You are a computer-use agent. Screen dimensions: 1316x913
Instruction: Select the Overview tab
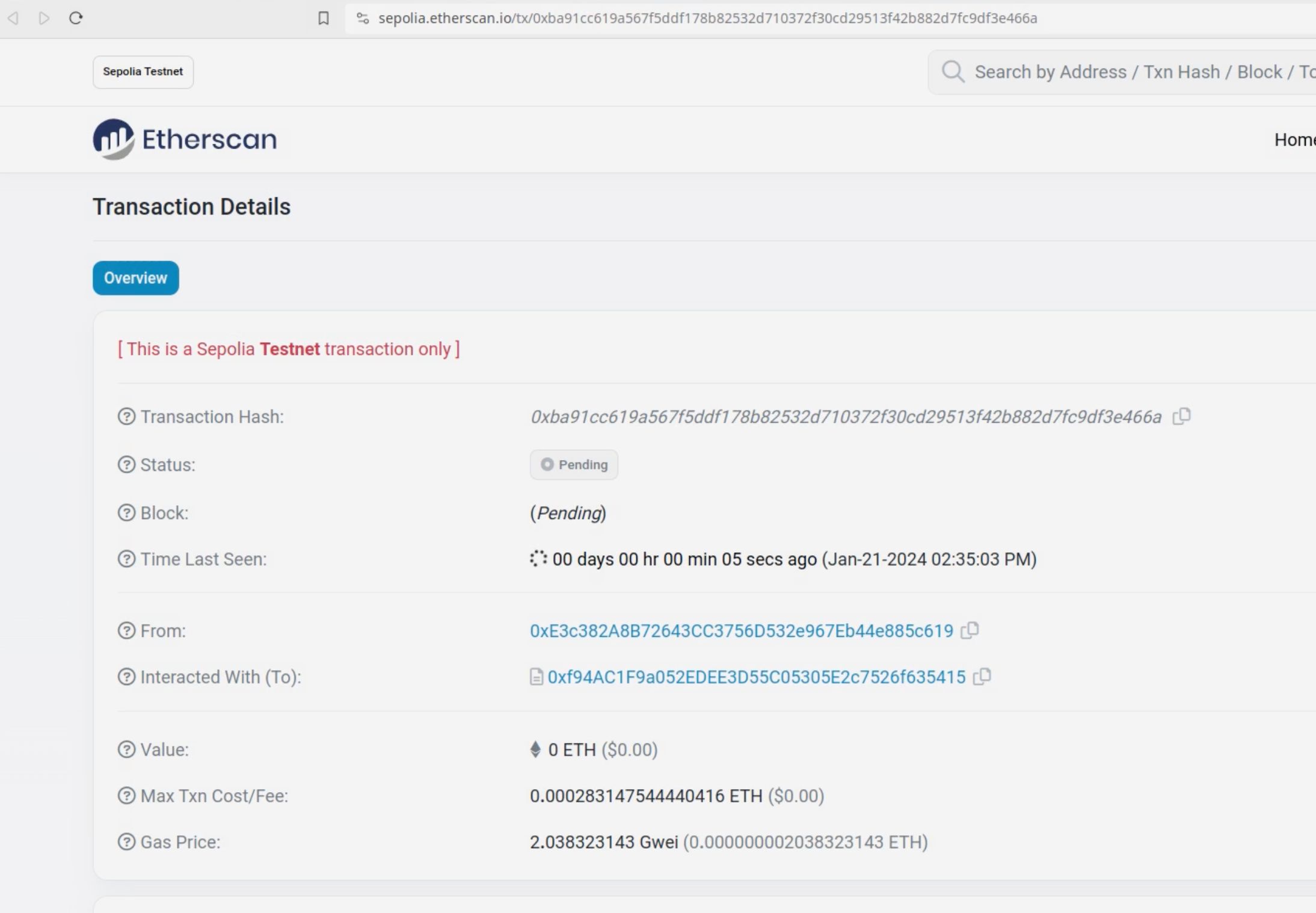point(135,278)
